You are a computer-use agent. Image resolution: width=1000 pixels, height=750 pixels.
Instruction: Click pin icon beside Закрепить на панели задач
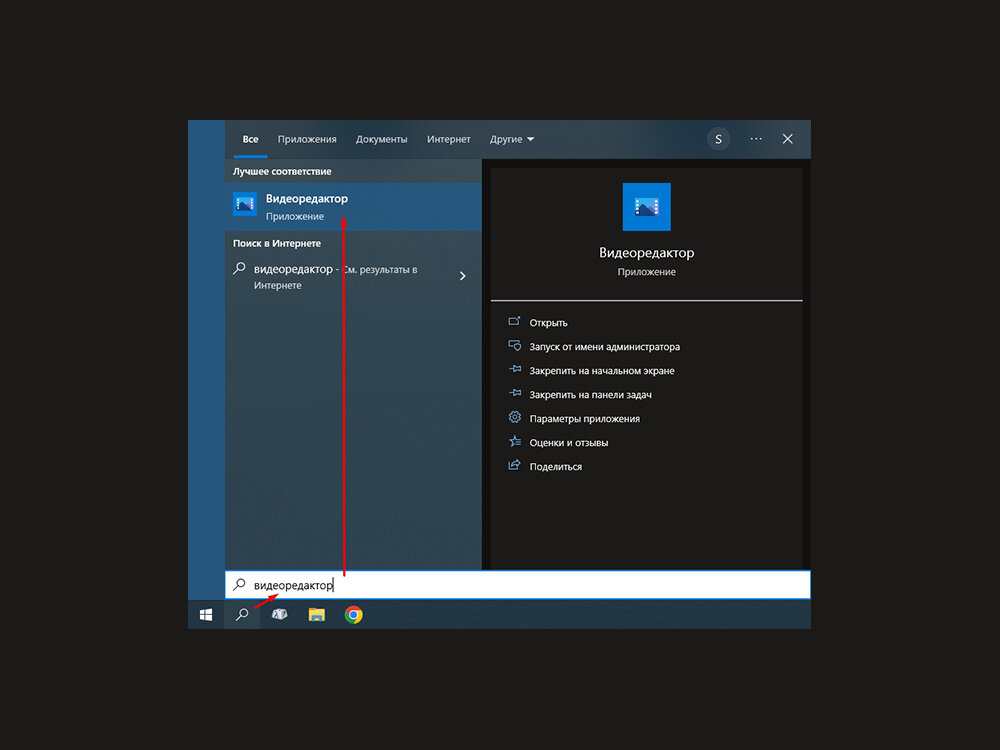coord(515,393)
